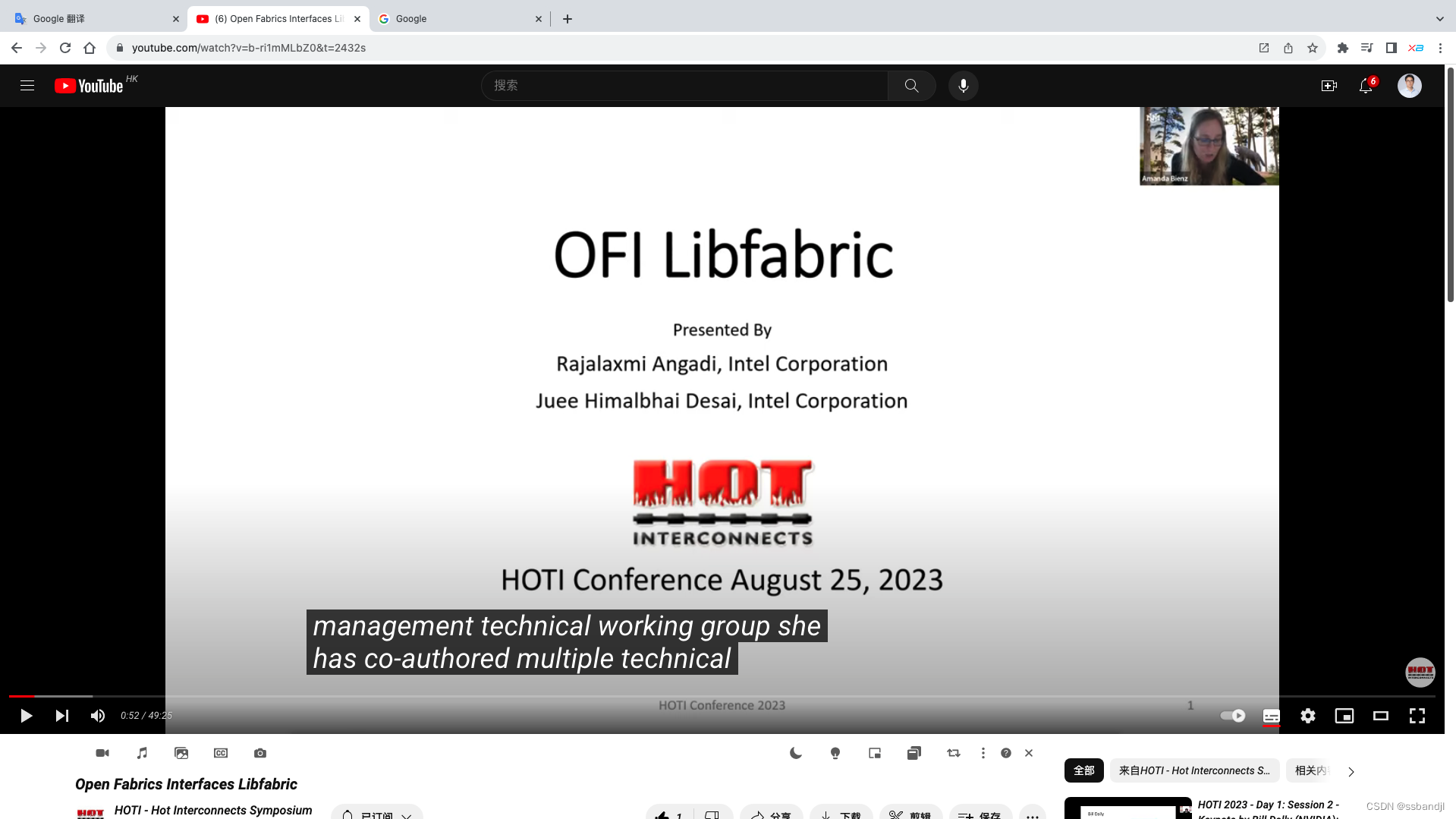Select the Open Fabrics Interfaces tab

point(278,19)
